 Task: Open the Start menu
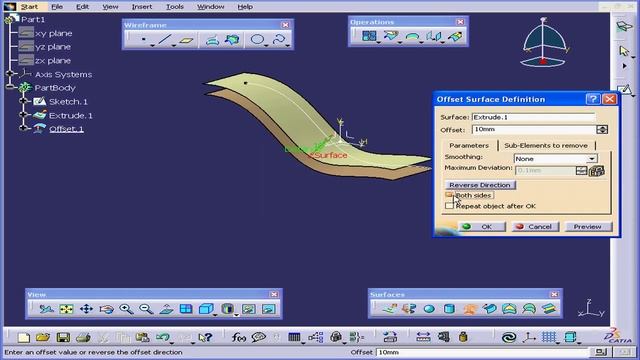pyautogui.click(x=29, y=7)
